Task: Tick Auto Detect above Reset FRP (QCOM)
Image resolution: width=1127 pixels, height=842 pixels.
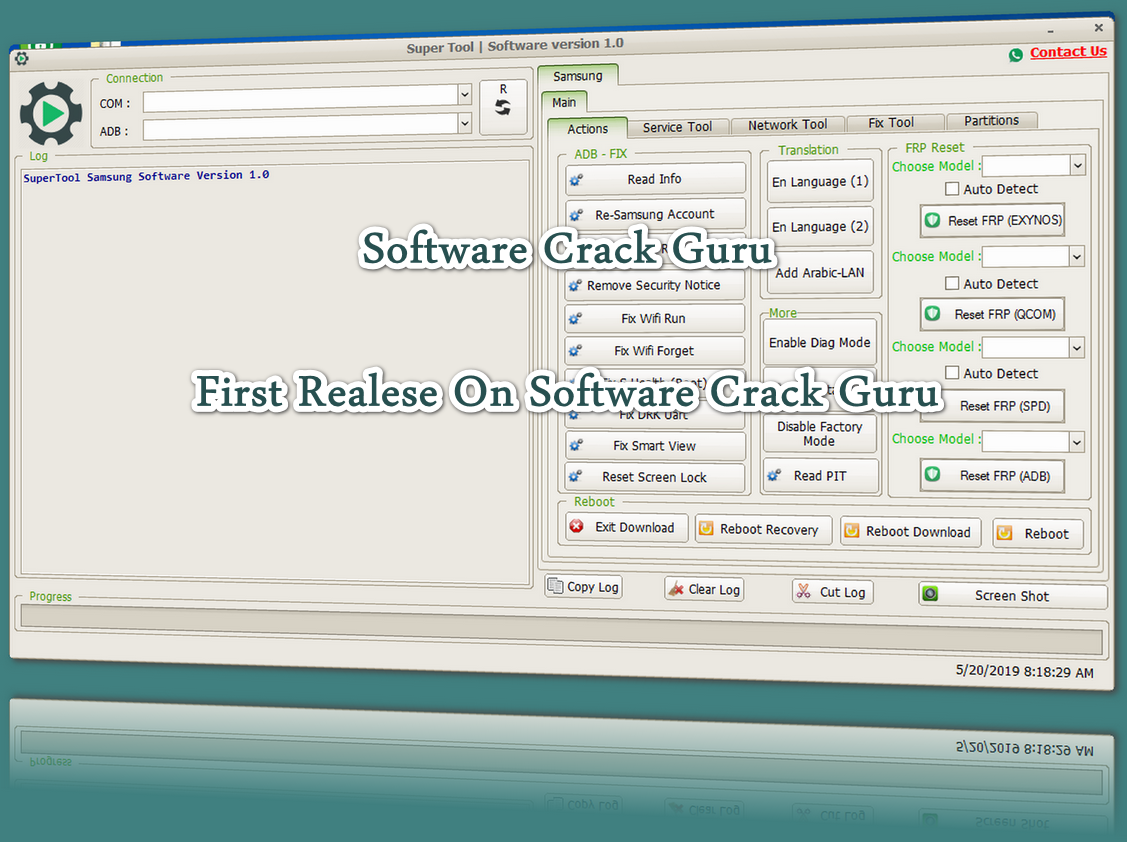Action: click(952, 283)
